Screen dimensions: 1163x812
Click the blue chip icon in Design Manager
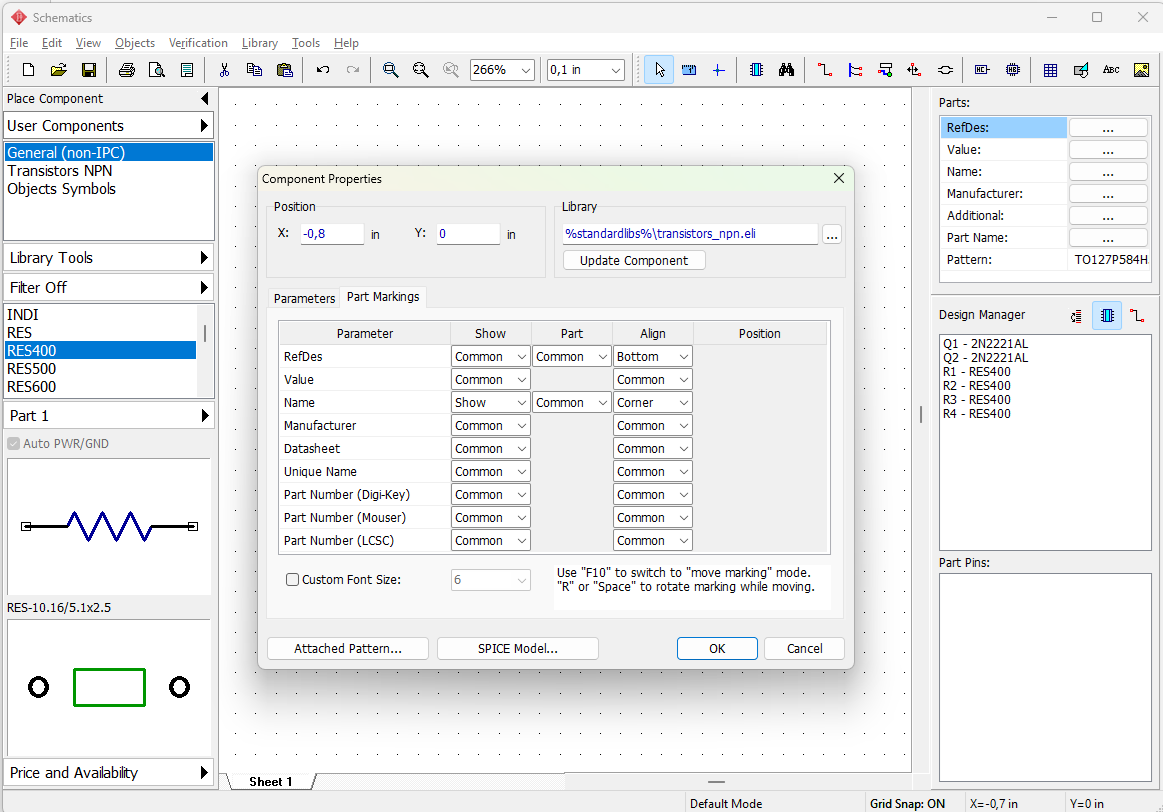[1107, 316]
